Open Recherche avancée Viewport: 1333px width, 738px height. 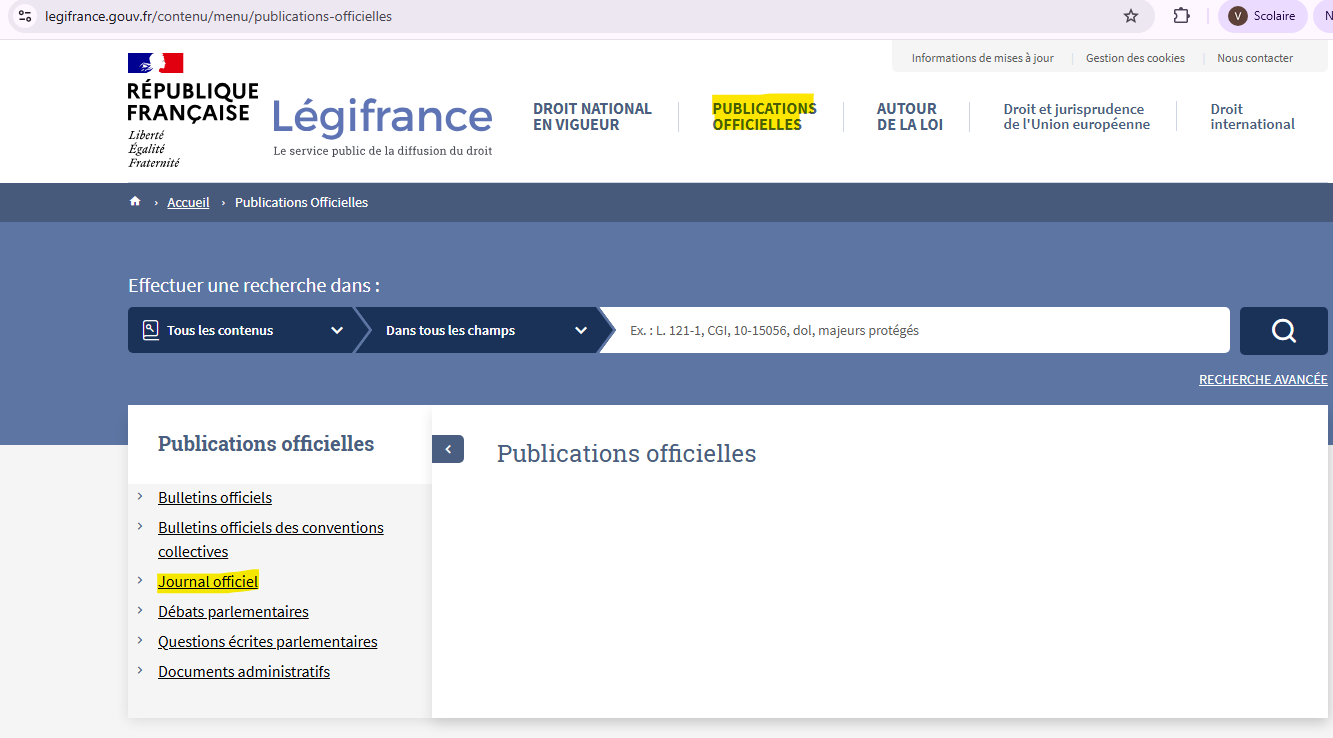(x=1263, y=379)
